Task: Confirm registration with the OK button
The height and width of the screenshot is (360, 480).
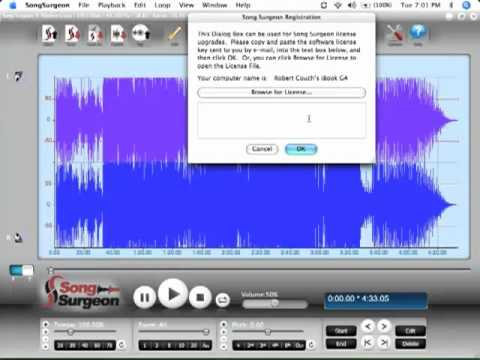Action: pos(301,149)
